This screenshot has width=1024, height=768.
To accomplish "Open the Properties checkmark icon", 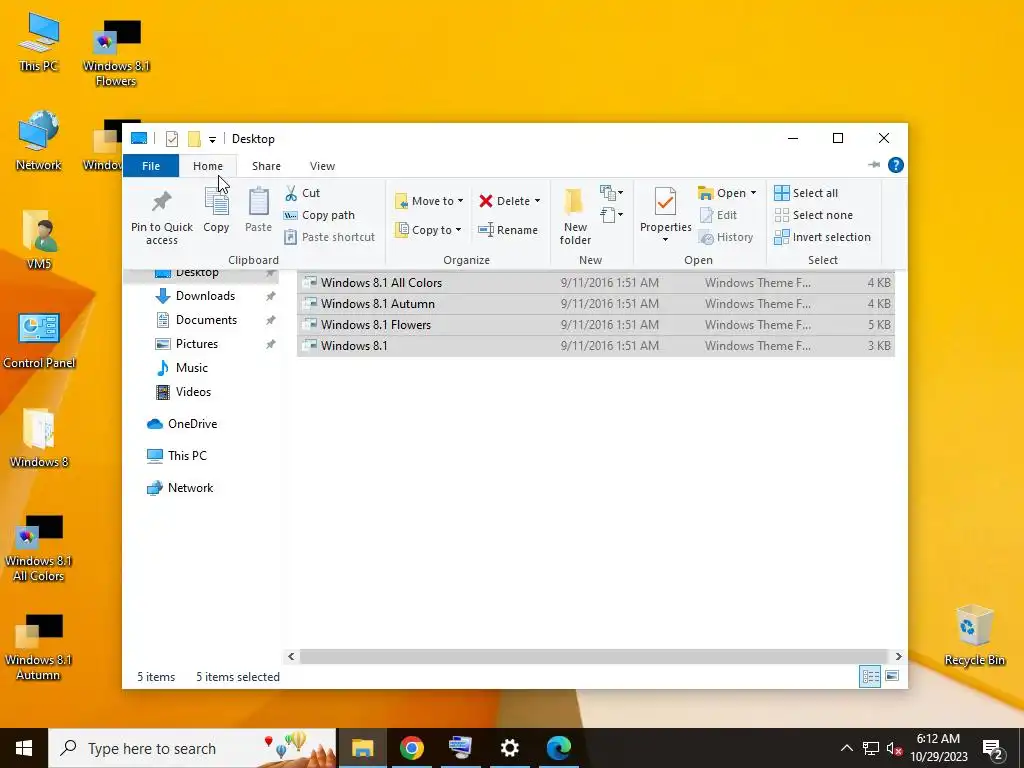I will 665,202.
